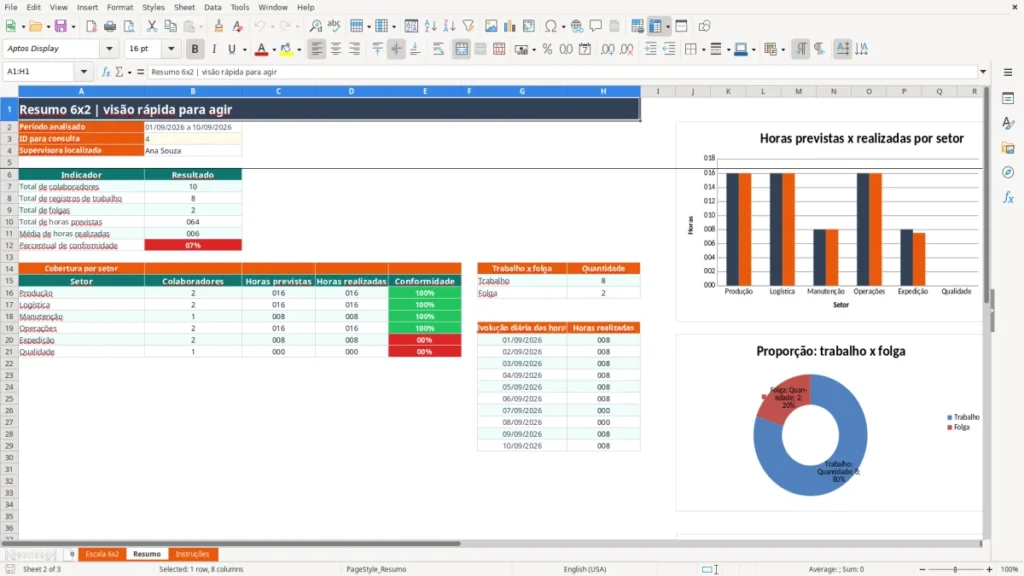Viewport: 1024px width, 576px height.
Task: Open the Data menu
Action: [x=212, y=7]
